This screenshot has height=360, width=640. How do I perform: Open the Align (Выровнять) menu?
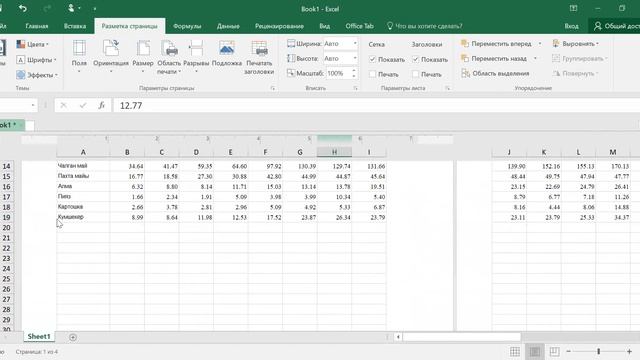(576, 44)
